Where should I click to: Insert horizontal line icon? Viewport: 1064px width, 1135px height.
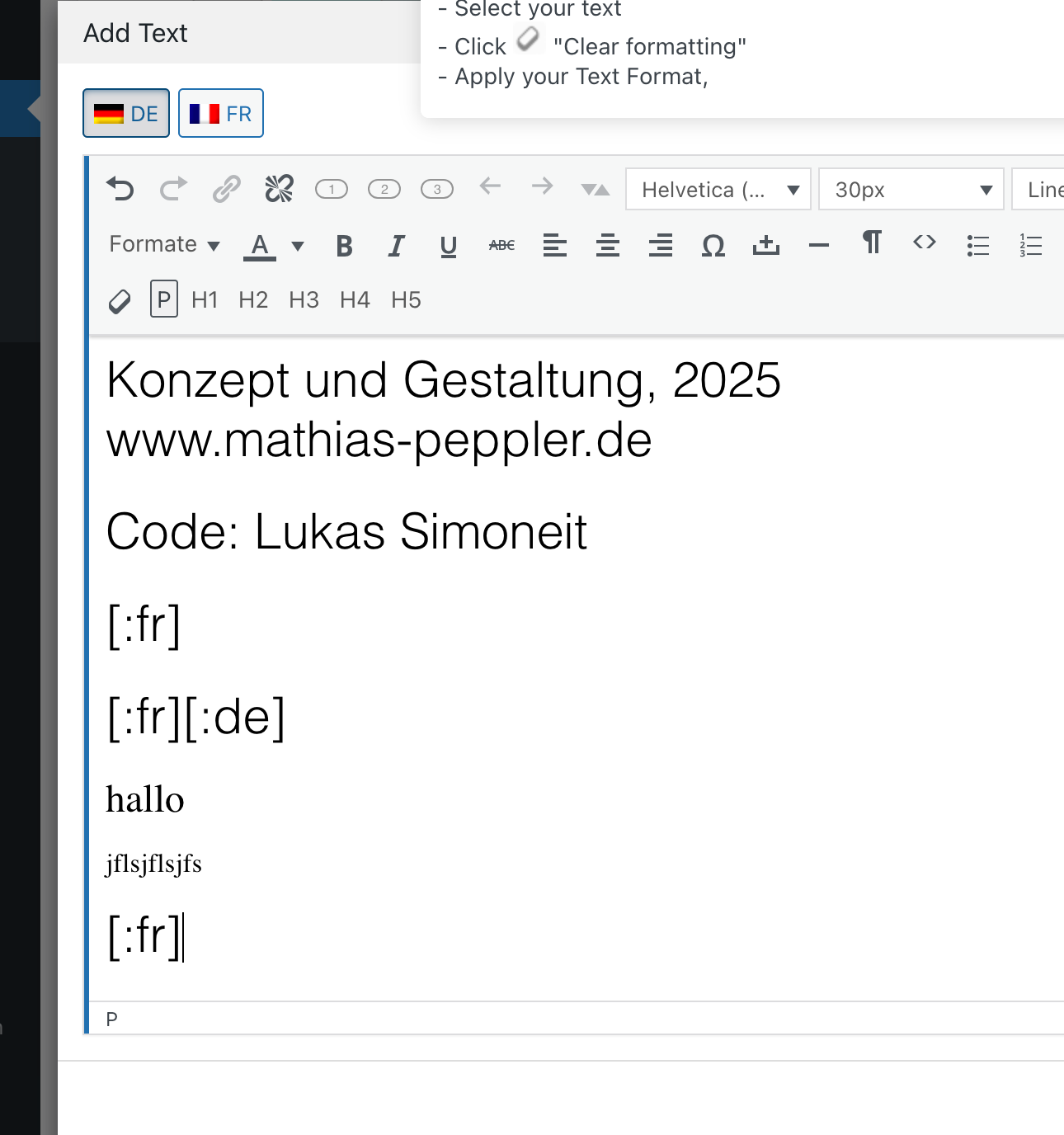point(818,245)
